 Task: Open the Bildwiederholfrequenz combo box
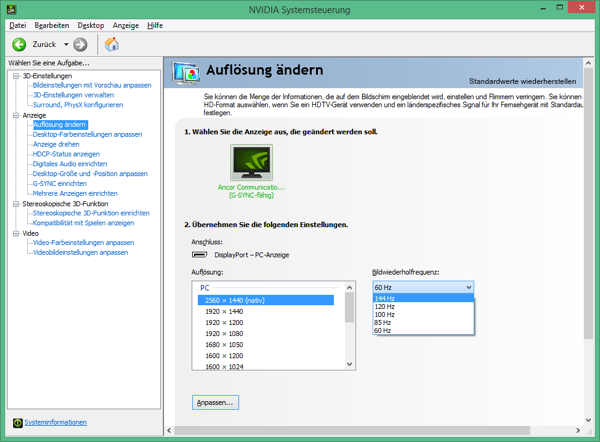click(423, 287)
